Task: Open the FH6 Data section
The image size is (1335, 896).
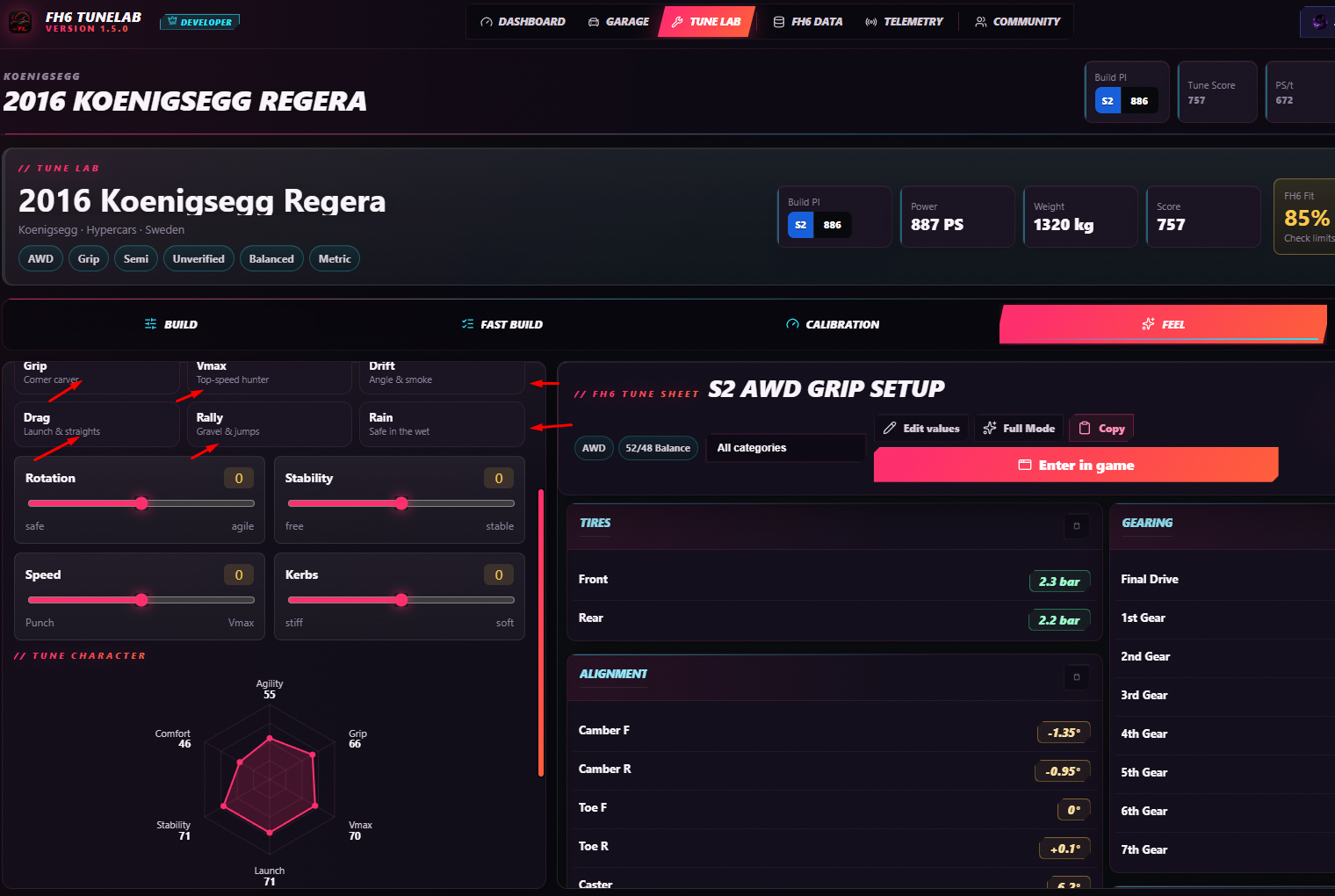Action: click(x=808, y=22)
